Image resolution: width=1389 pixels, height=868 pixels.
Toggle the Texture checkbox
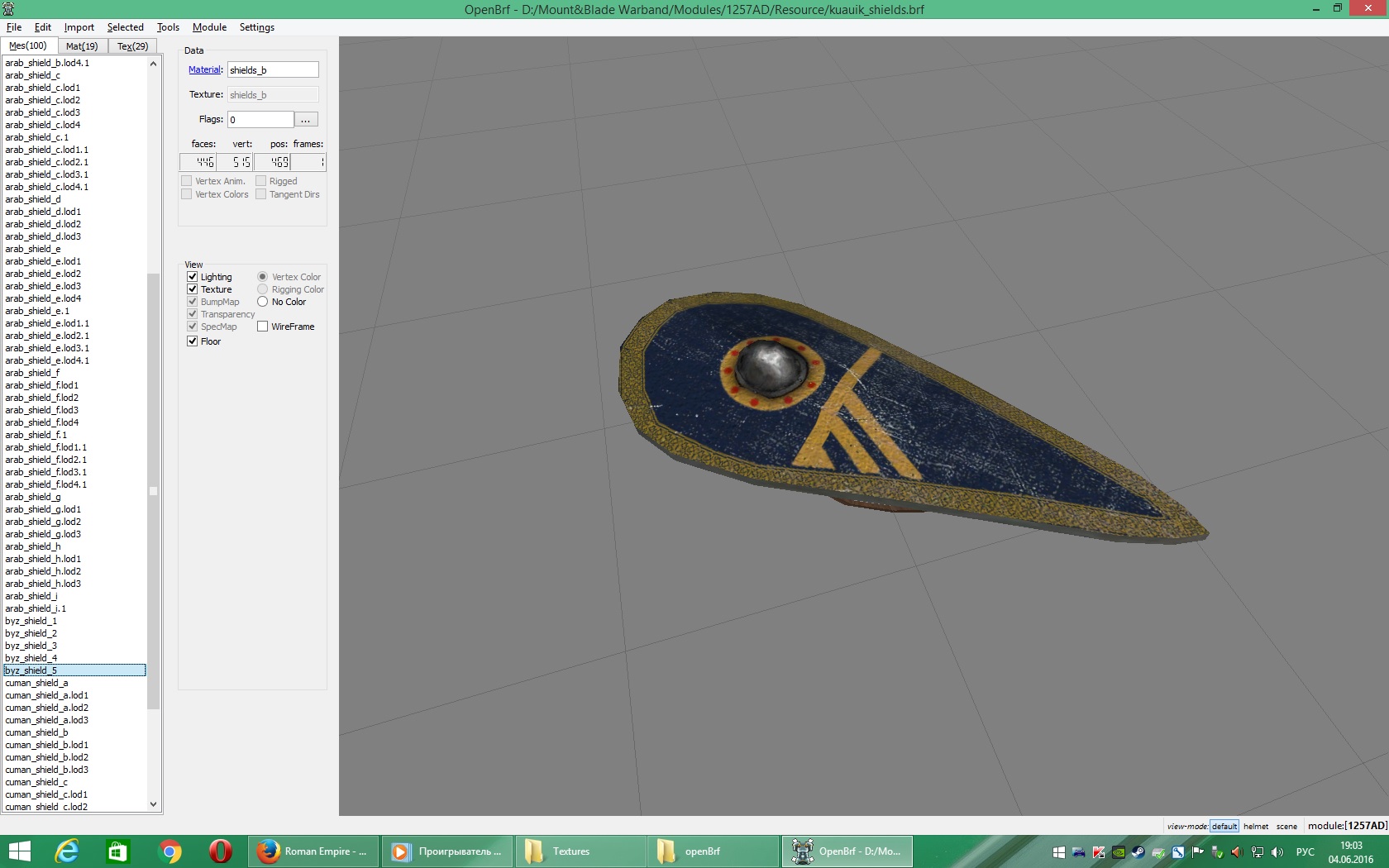tap(193, 289)
